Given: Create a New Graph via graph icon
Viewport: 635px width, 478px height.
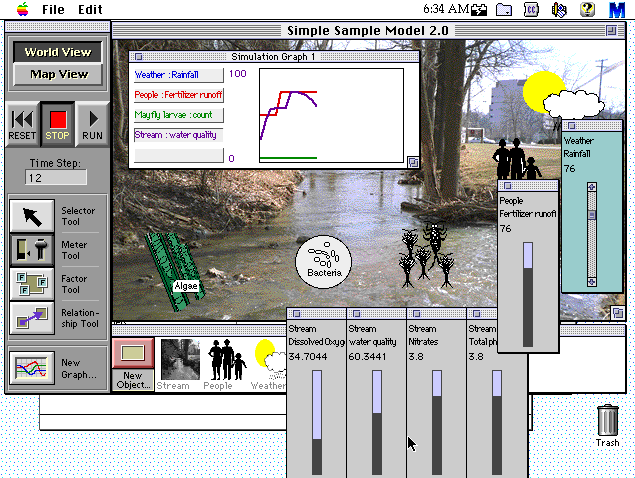Looking at the screenshot, I should click(33, 368).
